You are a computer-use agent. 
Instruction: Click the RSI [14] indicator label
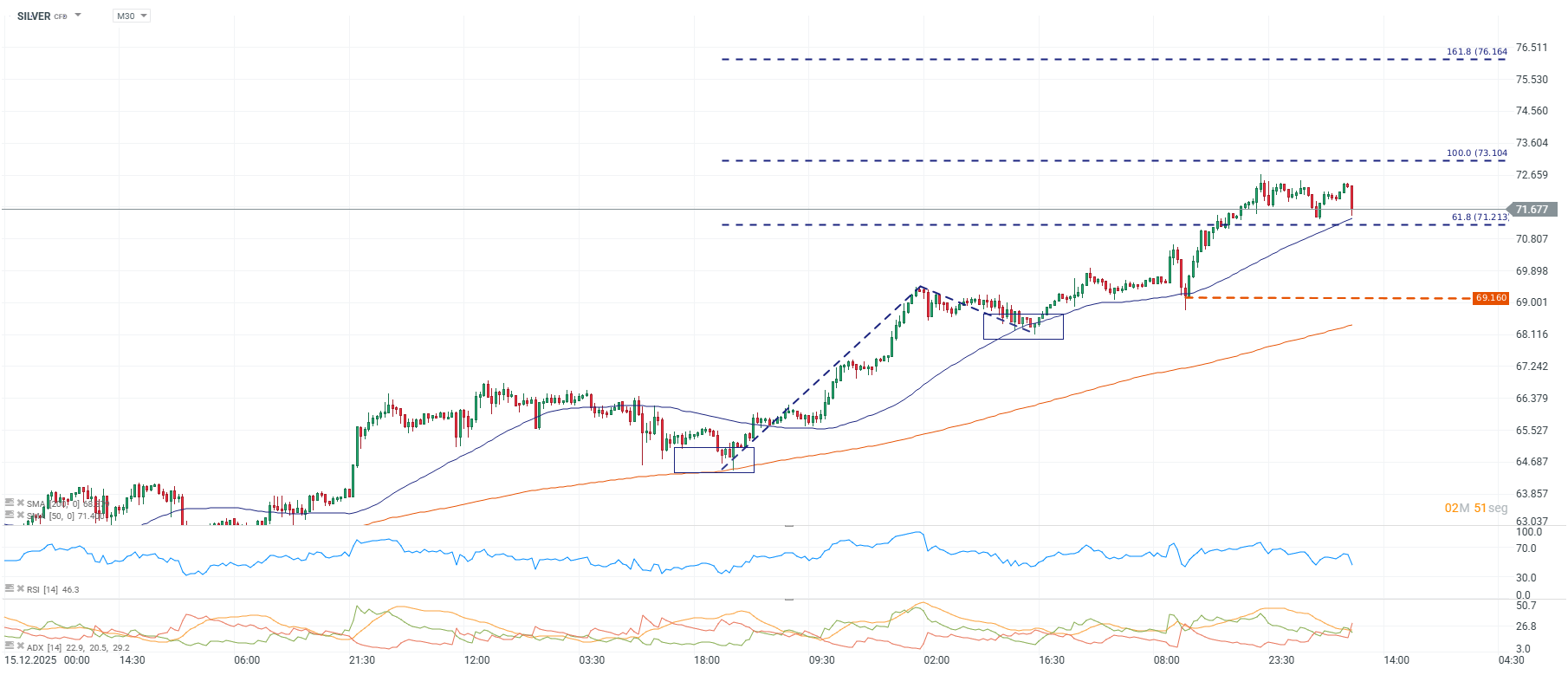pos(42,589)
